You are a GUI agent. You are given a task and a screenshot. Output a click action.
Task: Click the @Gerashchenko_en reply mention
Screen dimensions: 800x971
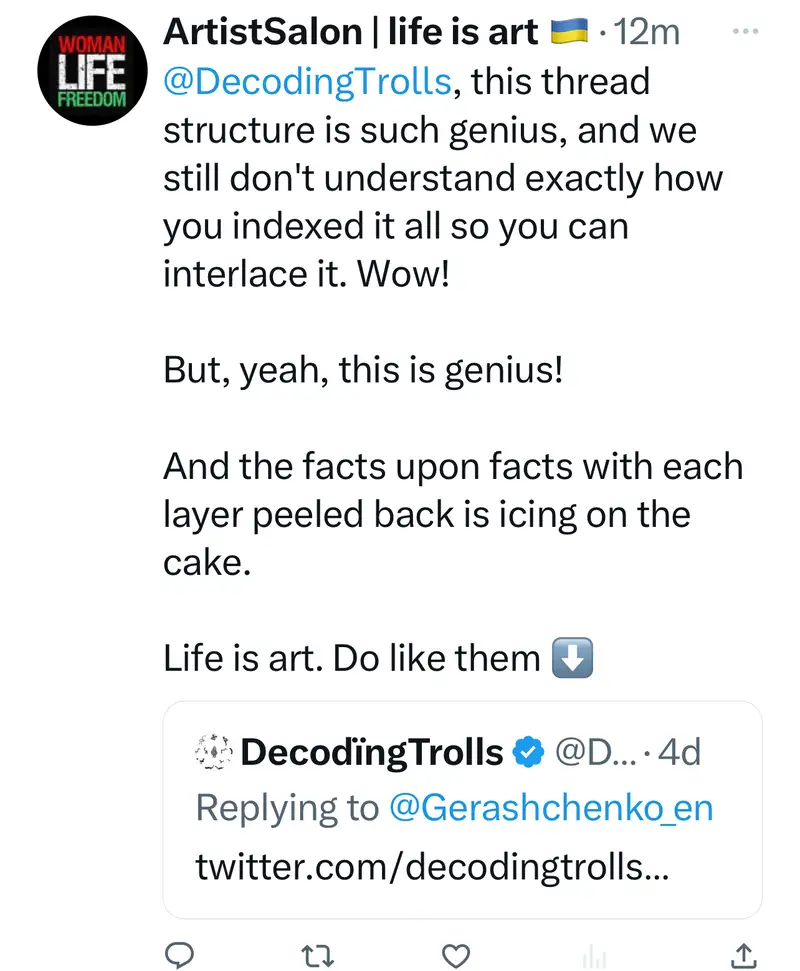550,808
